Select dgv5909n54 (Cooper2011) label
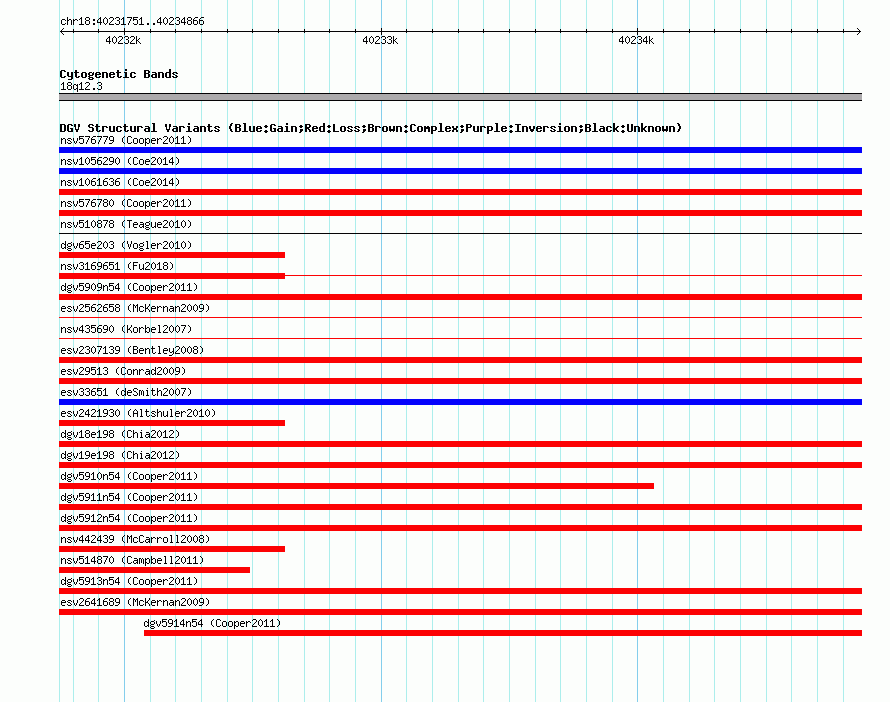The image size is (890, 702). coord(129,287)
